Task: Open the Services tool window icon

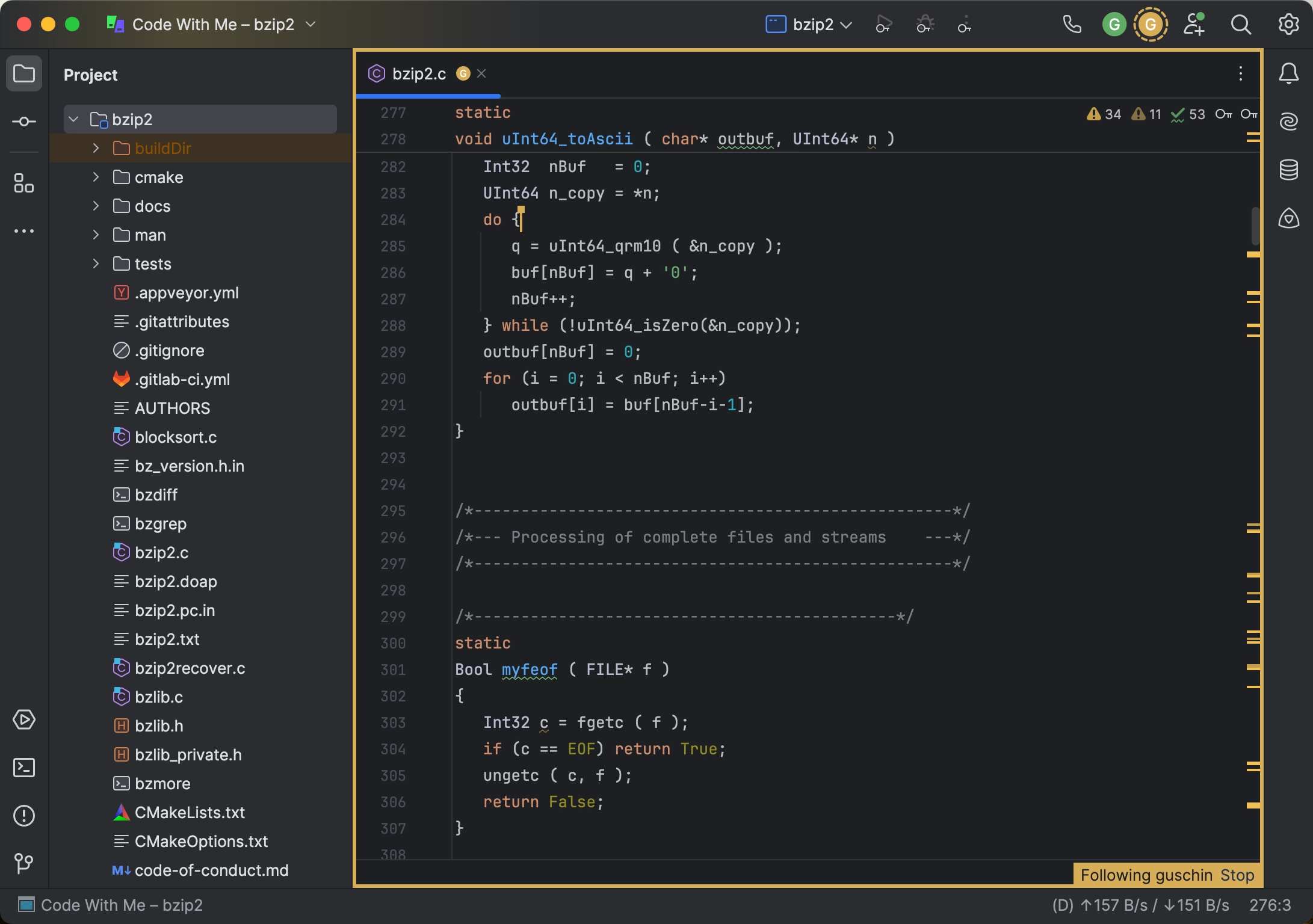Action: click(24, 719)
